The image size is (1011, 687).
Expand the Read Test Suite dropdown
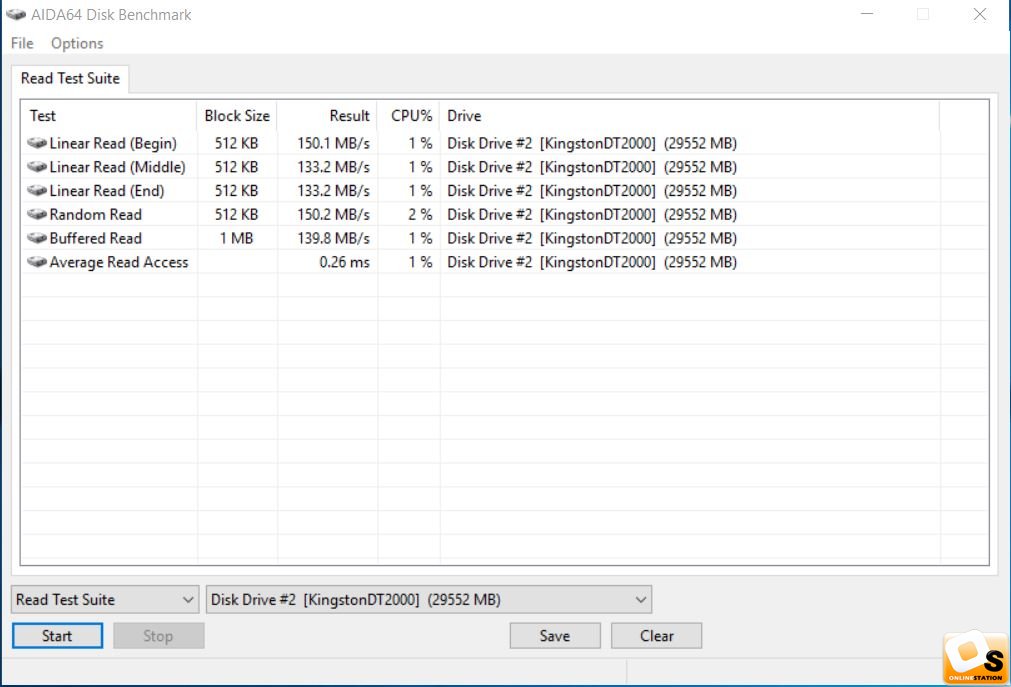tap(105, 599)
